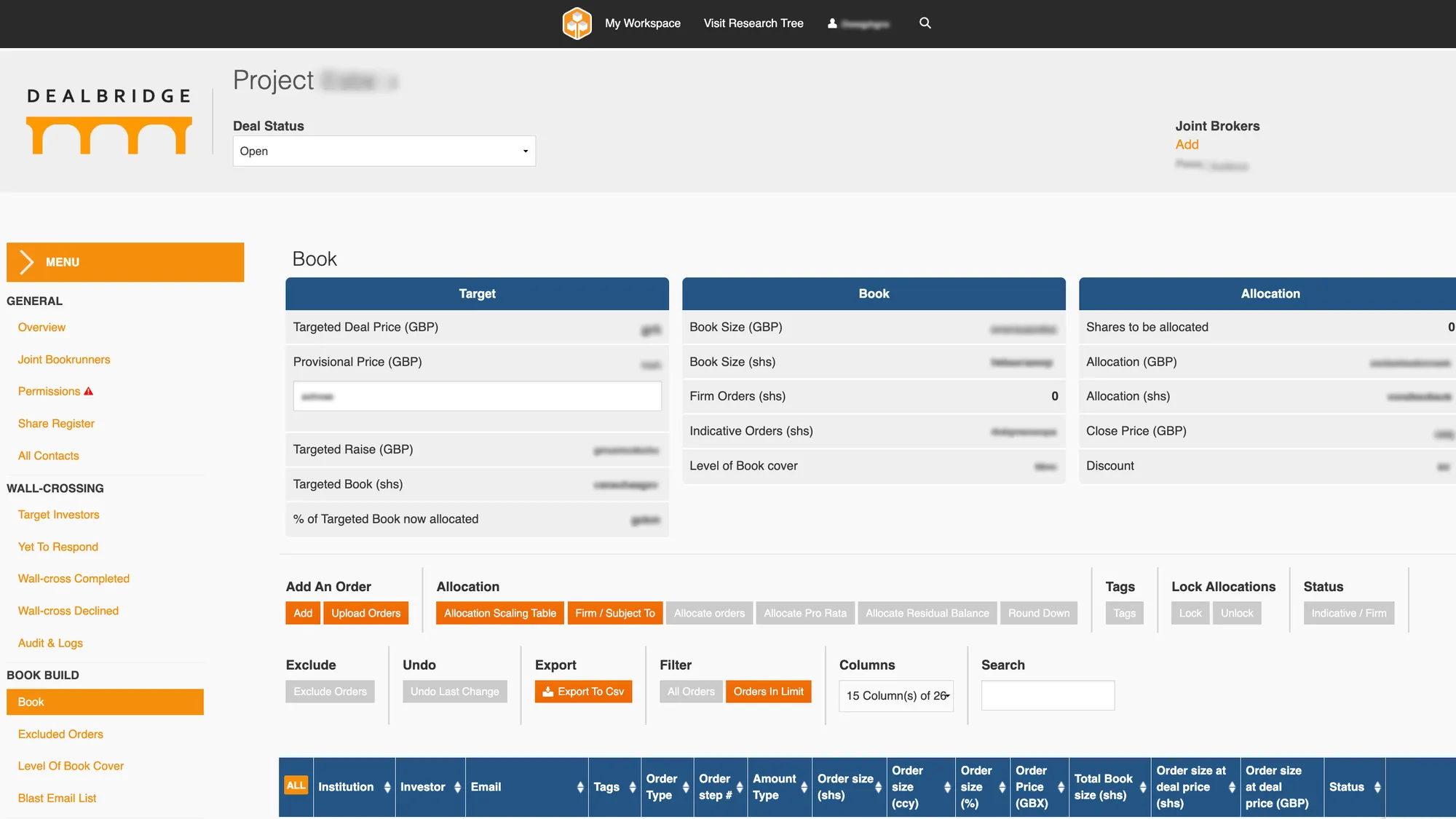Screen dimensions: 1456x819
Task: Sort table by Amount Type column arrows
Action: tap(804, 787)
